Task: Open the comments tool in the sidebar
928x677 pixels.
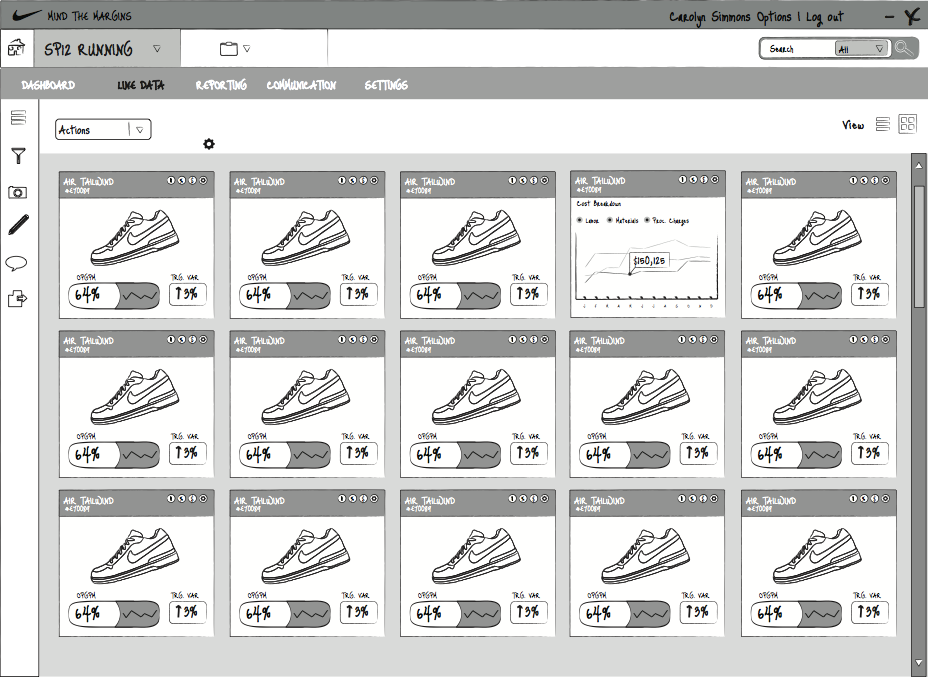Action: [19, 261]
